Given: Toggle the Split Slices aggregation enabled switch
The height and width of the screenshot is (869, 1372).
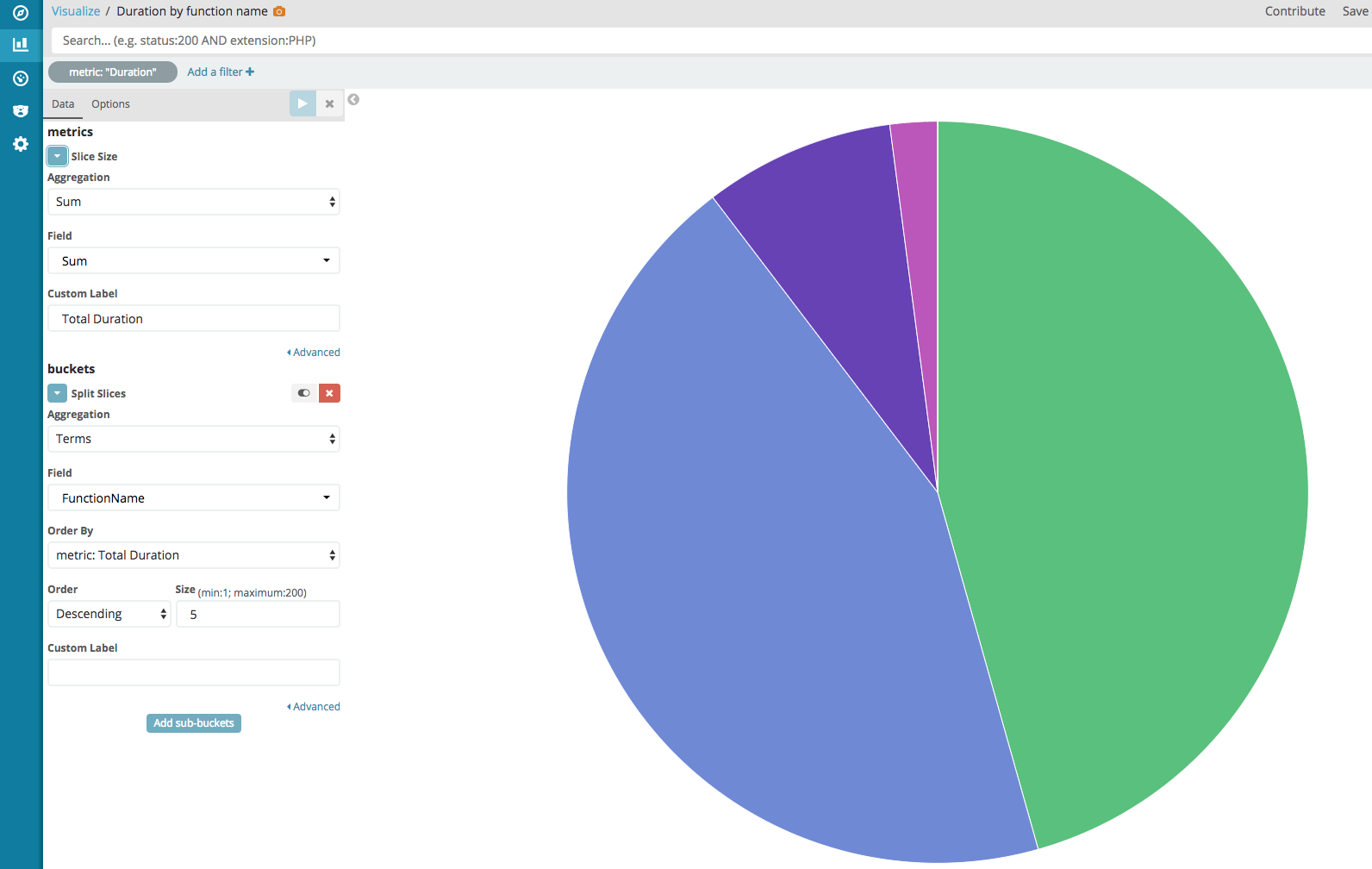Looking at the screenshot, I should click(x=303, y=393).
